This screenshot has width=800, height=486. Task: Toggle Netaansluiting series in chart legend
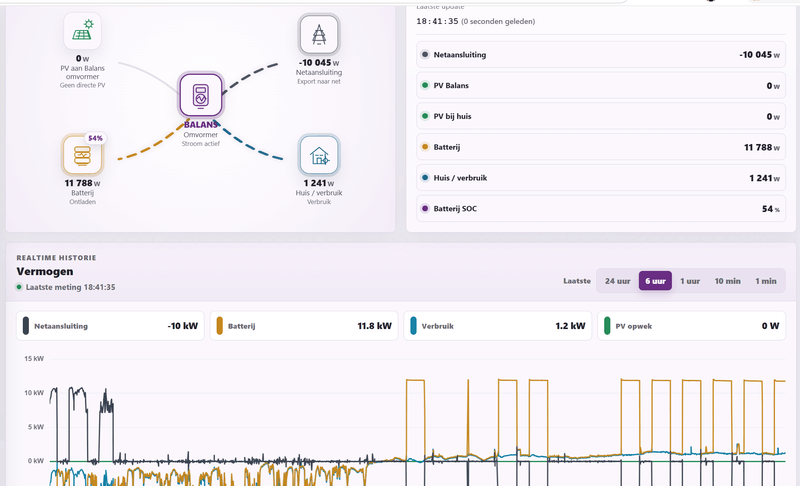click(110, 326)
